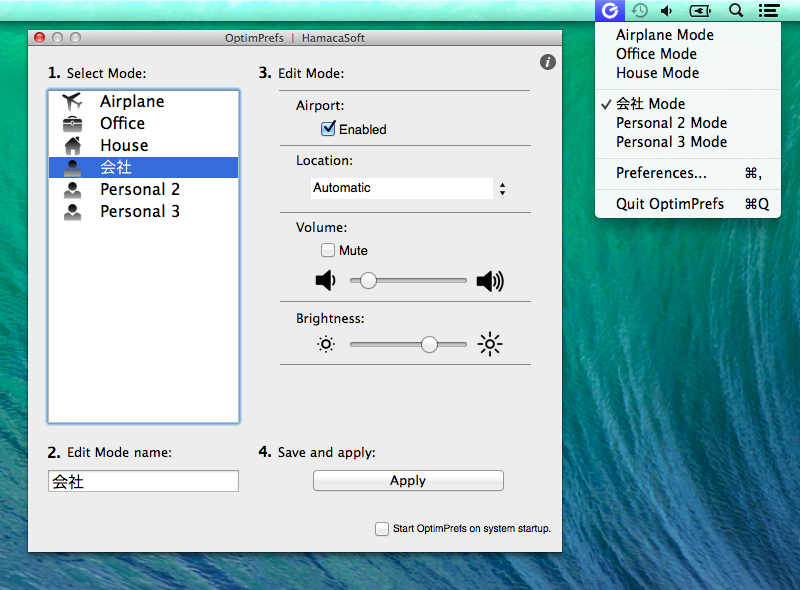Click the person icon beside 会社
800x590 pixels.
tap(72, 167)
